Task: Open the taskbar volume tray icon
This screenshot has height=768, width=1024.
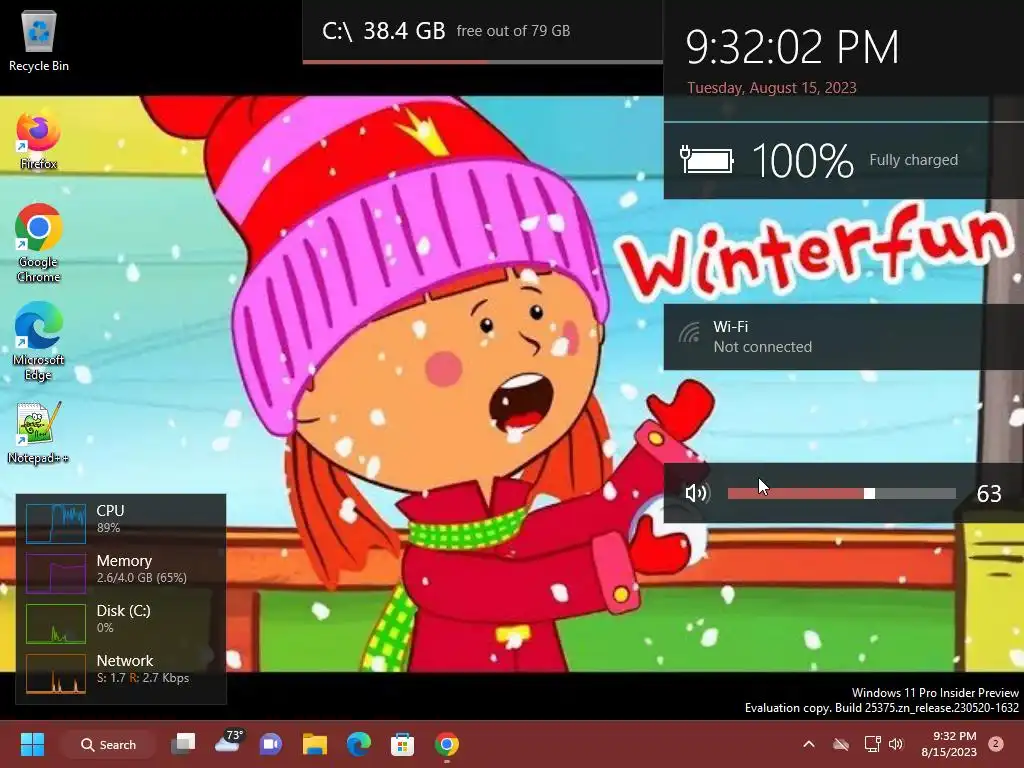Action: click(896, 744)
